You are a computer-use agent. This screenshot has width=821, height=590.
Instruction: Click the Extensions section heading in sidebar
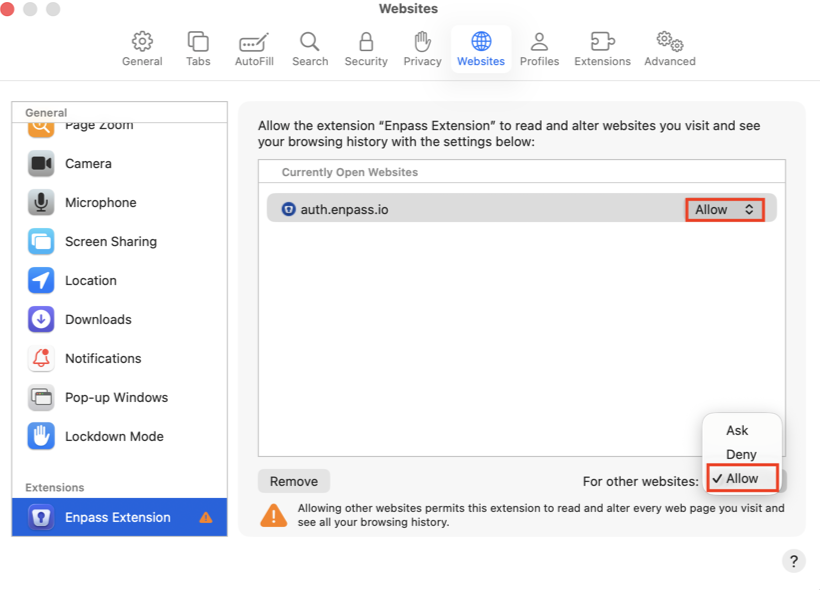pyautogui.click(x=54, y=487)
